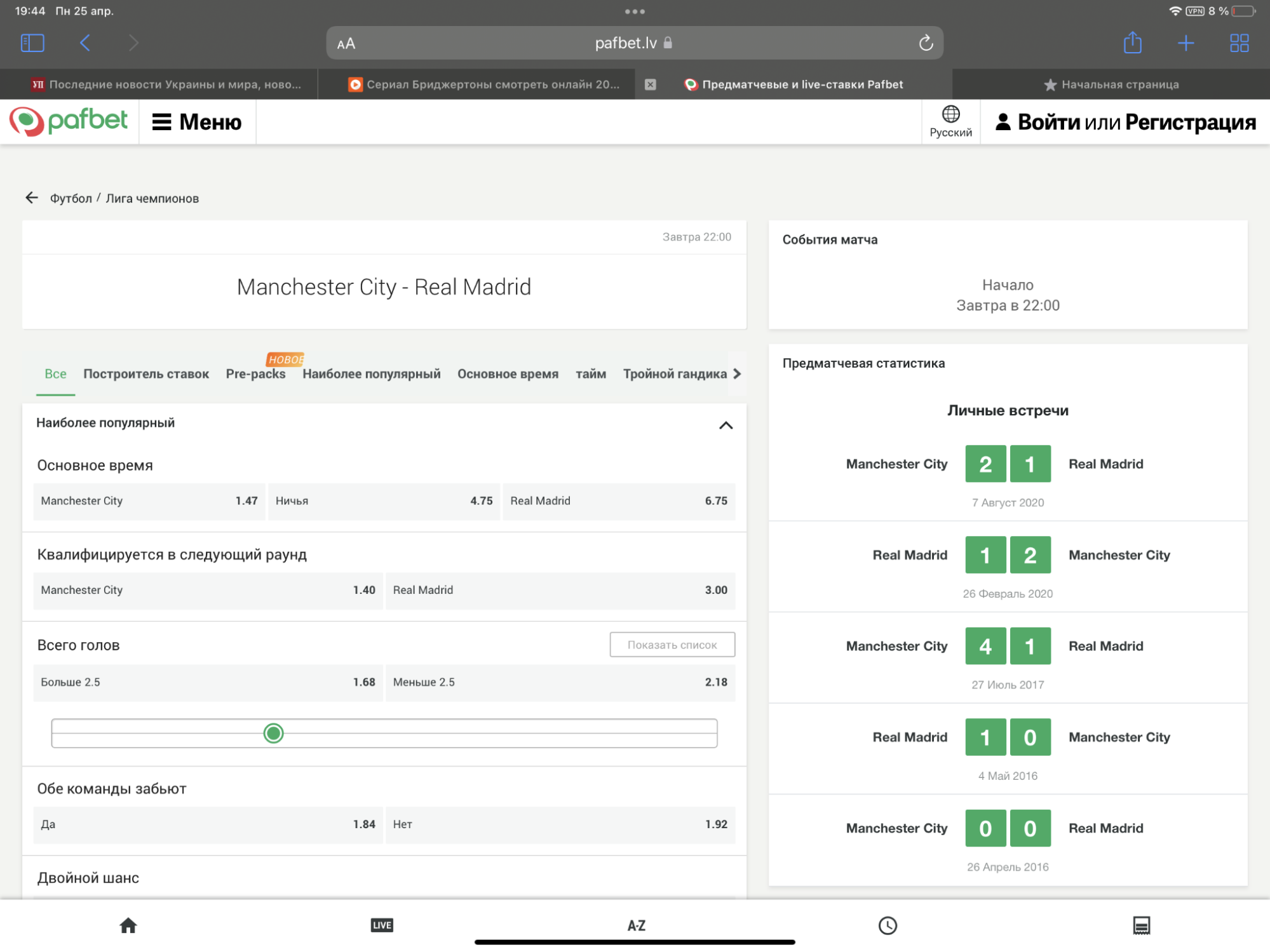
Task: Change language via the Русский globe icon
Action: pyautogui.click(x=950, y=121)
